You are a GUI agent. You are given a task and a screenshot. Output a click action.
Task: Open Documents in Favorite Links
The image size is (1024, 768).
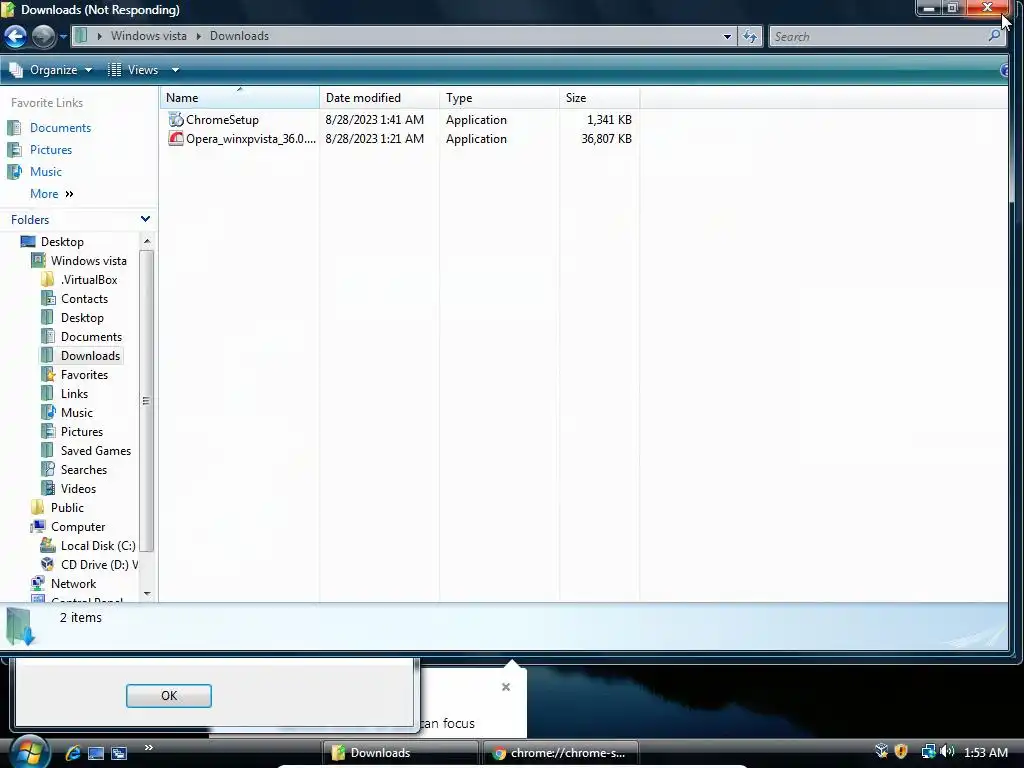coord(60,128)
